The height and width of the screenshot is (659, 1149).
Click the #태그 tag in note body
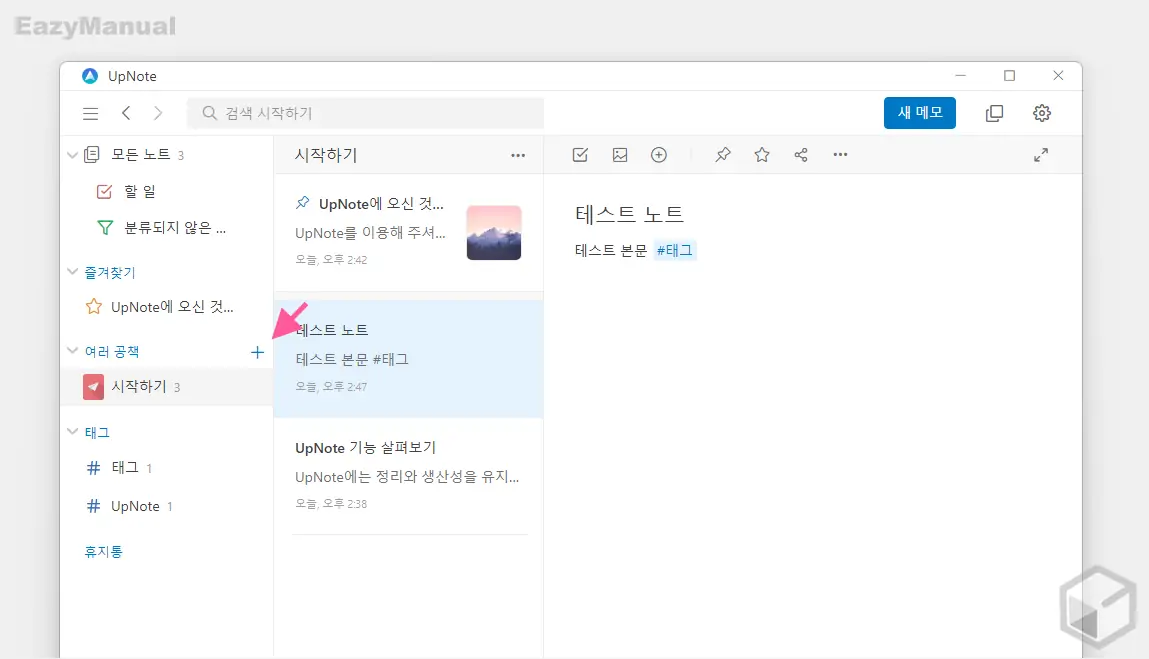click(x=674, y=251)
